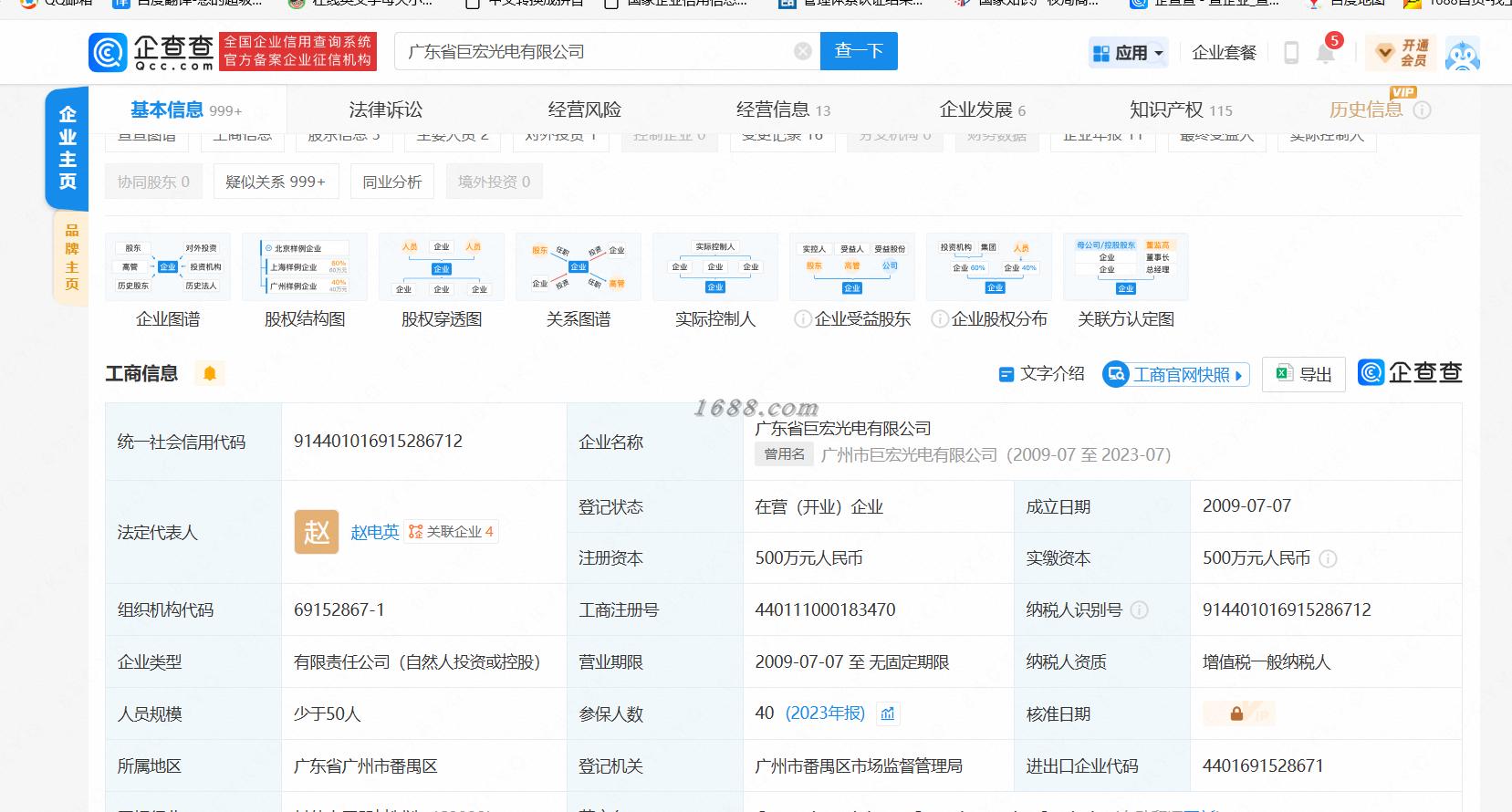
Task: Switch to the 知识产权 tab
Action: coord(1181,109)
